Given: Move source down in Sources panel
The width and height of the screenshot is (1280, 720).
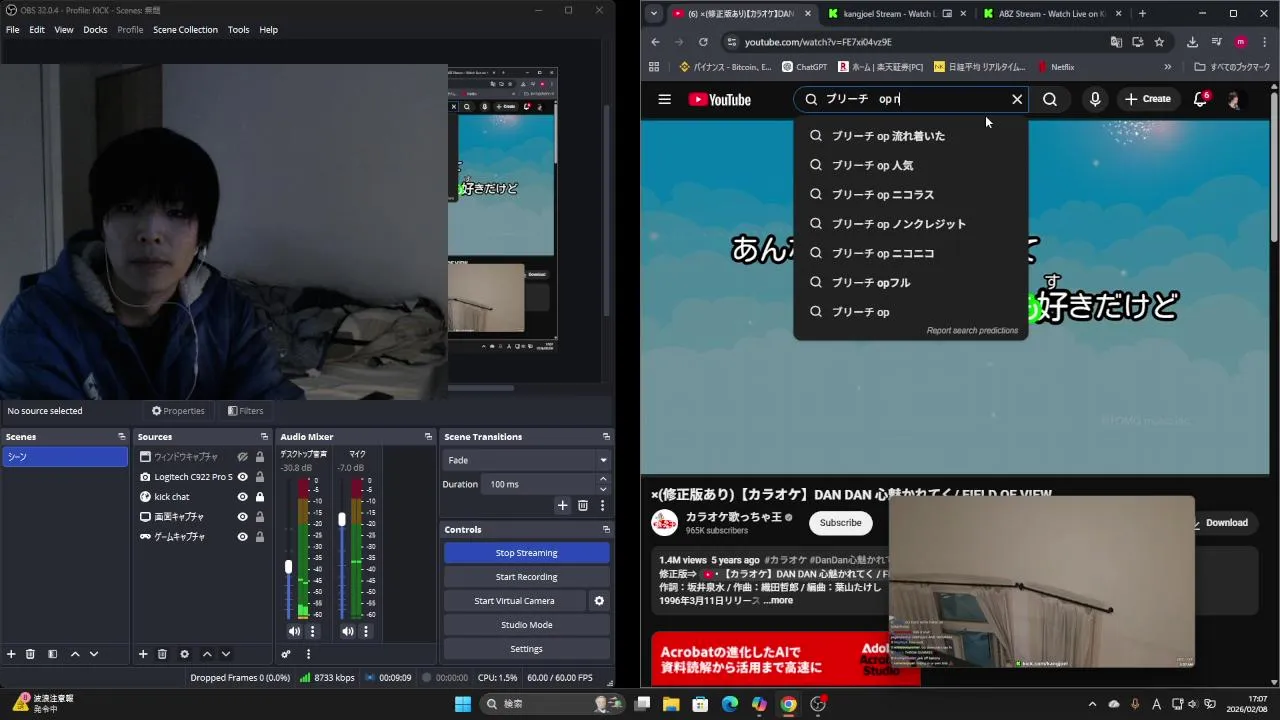Looking at the screenshot, I should click(226, 654).
